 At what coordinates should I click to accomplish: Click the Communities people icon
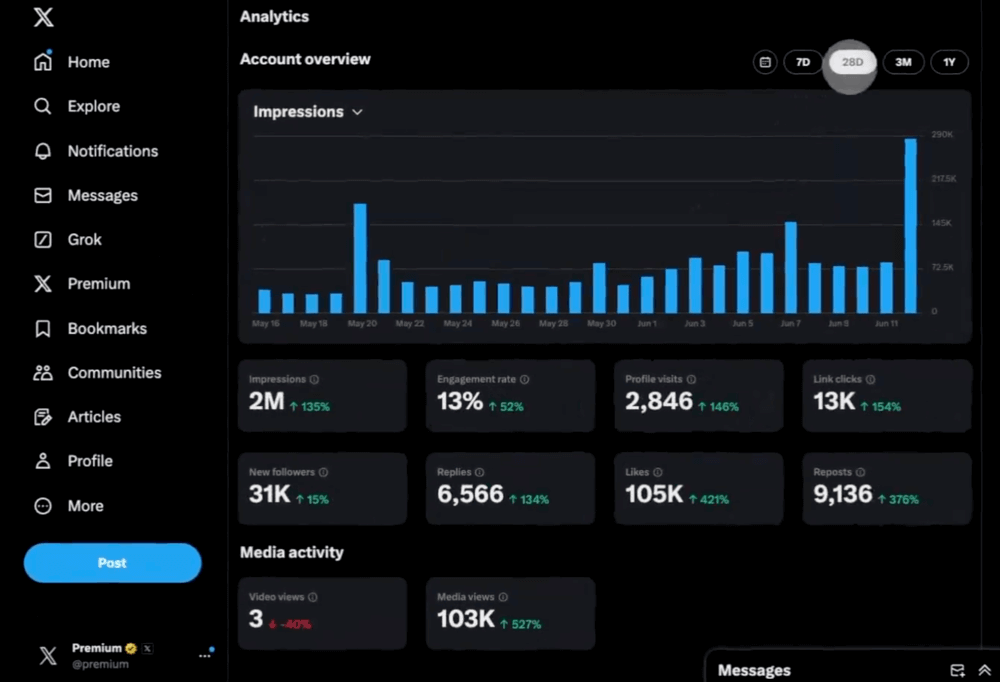43,373
